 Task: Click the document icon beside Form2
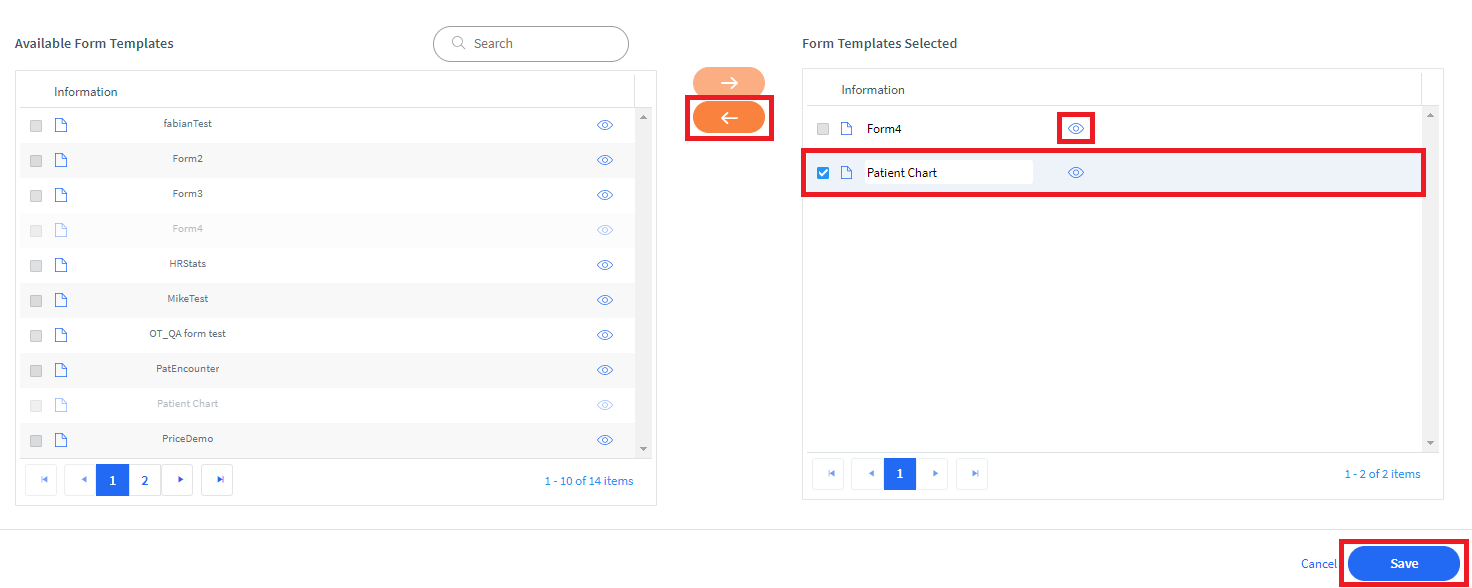[61, 160]
